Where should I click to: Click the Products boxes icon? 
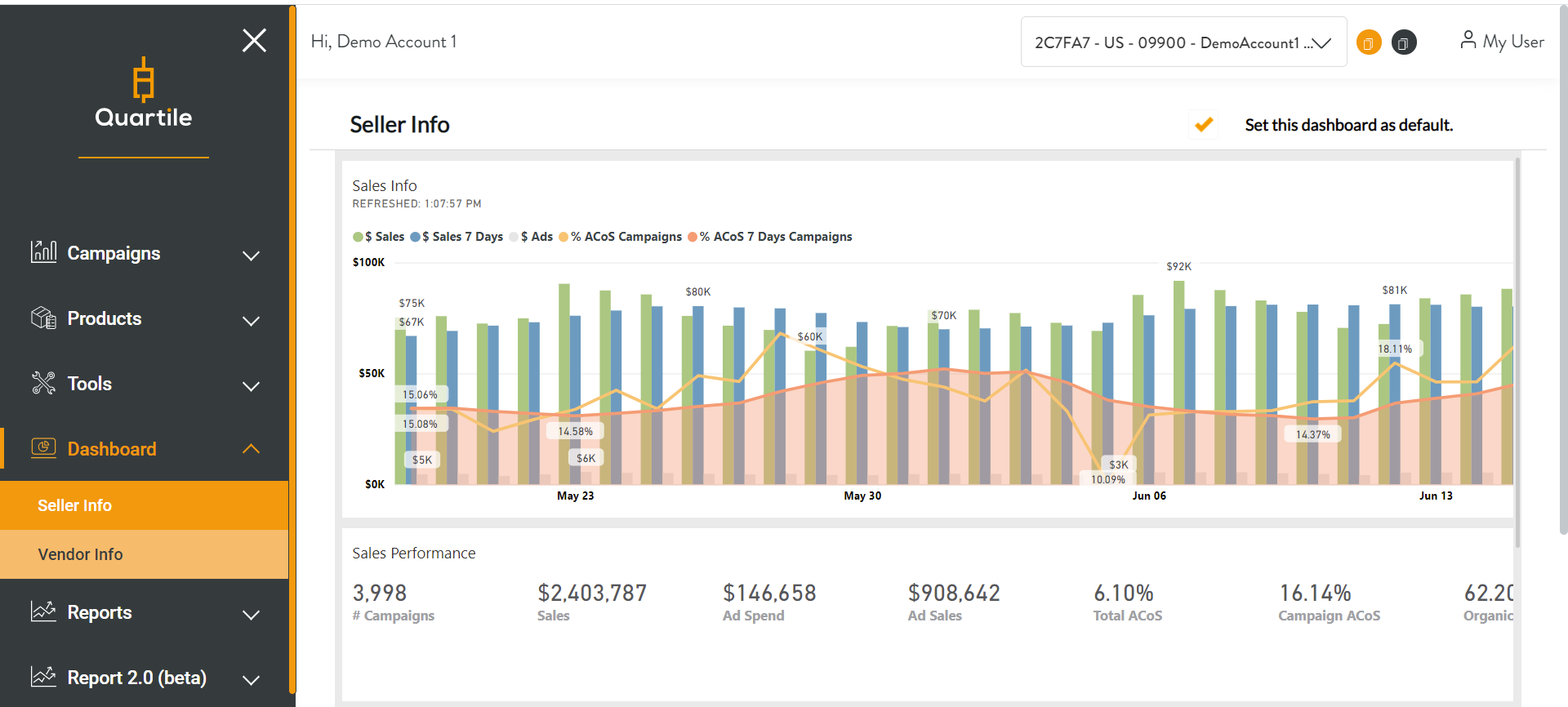pos(43,318)
